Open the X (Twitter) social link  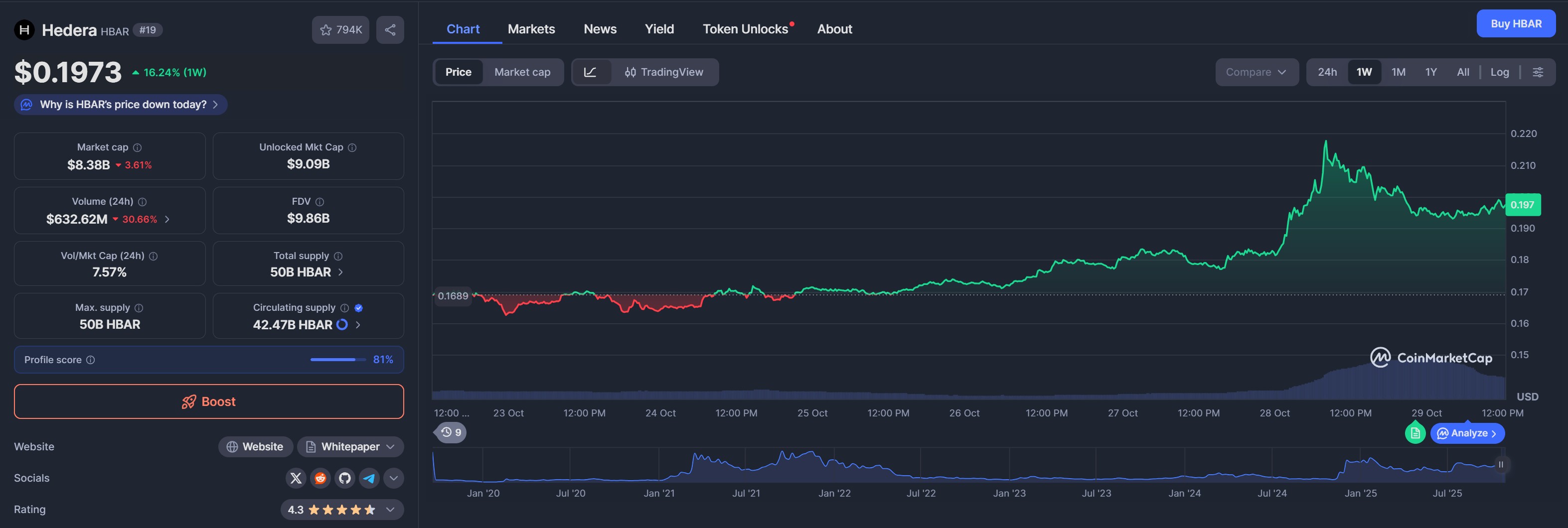[x=296, y=478]
